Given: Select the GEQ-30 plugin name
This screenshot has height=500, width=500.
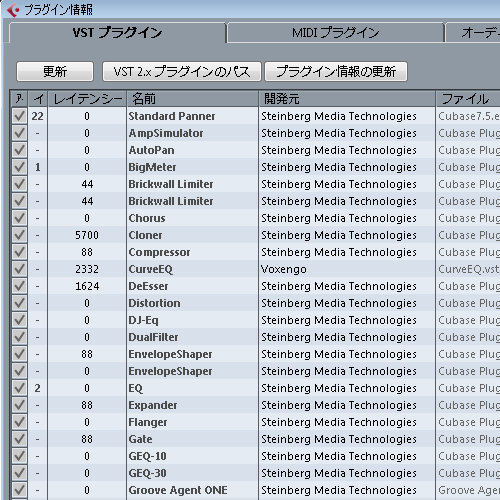Looking at the screenshot, I should [x=147, y=473].
